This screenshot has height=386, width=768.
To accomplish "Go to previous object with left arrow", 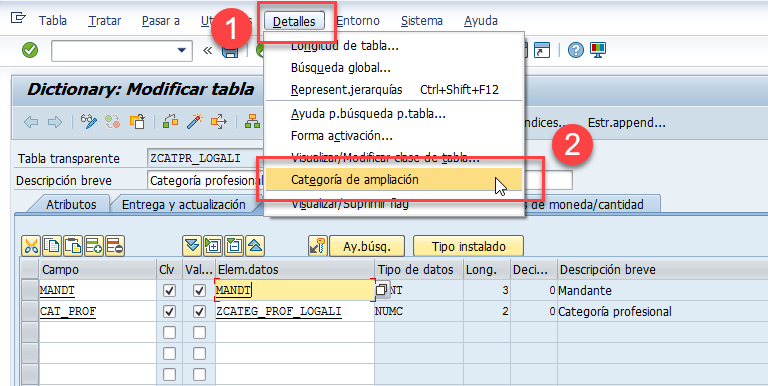I will [31, 122].
